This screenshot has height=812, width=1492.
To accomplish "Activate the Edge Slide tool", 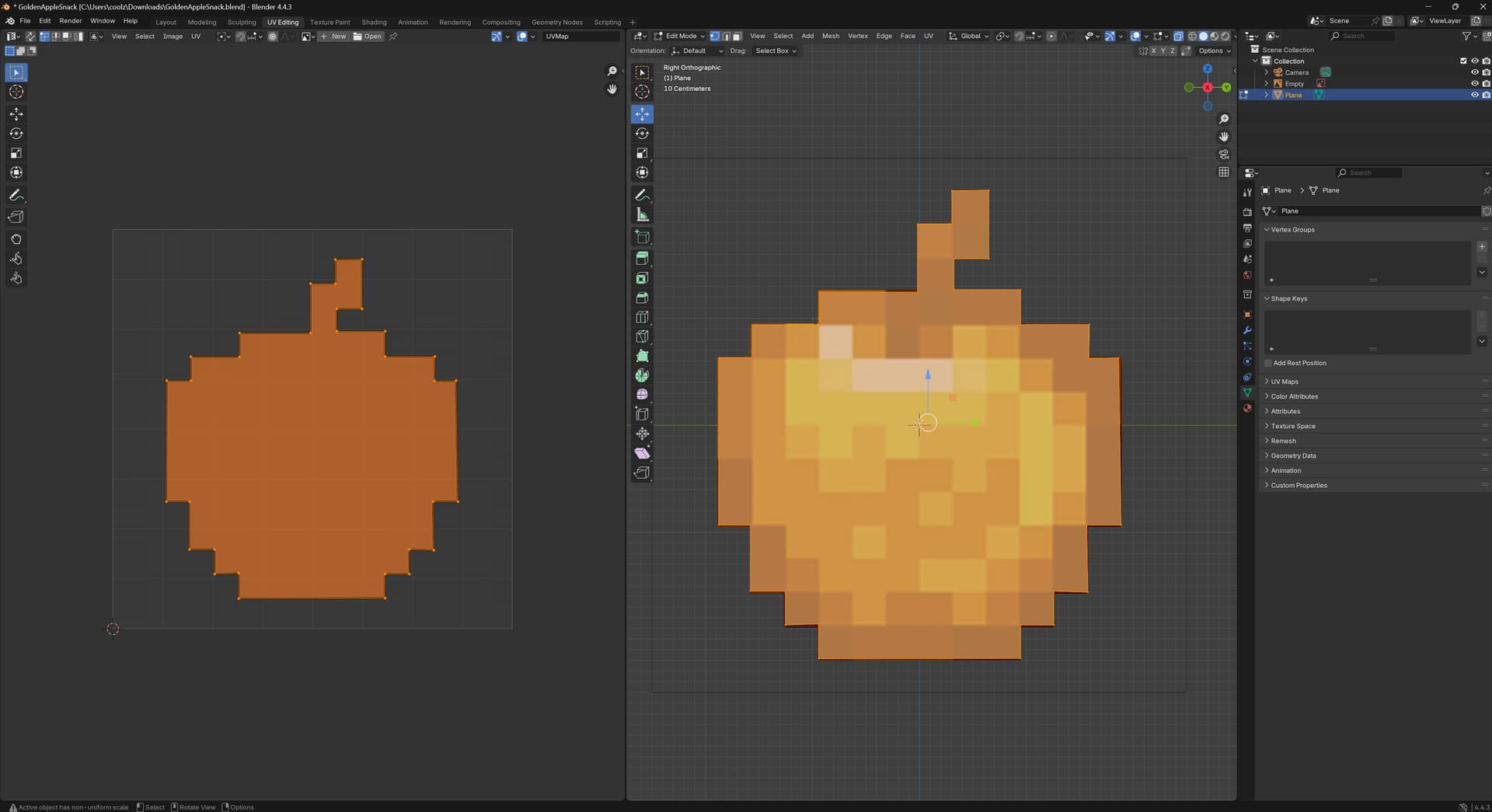I will [642, 414].
